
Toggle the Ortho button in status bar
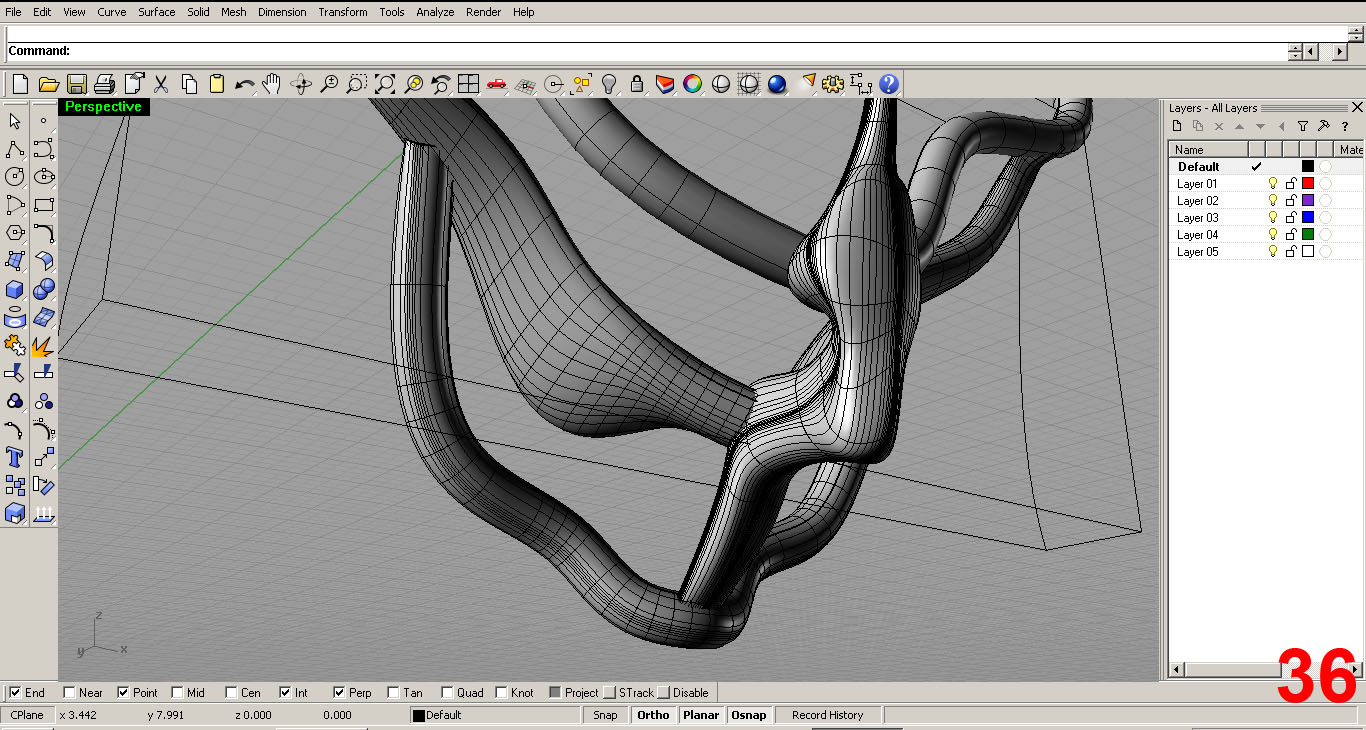pos(653,715)
